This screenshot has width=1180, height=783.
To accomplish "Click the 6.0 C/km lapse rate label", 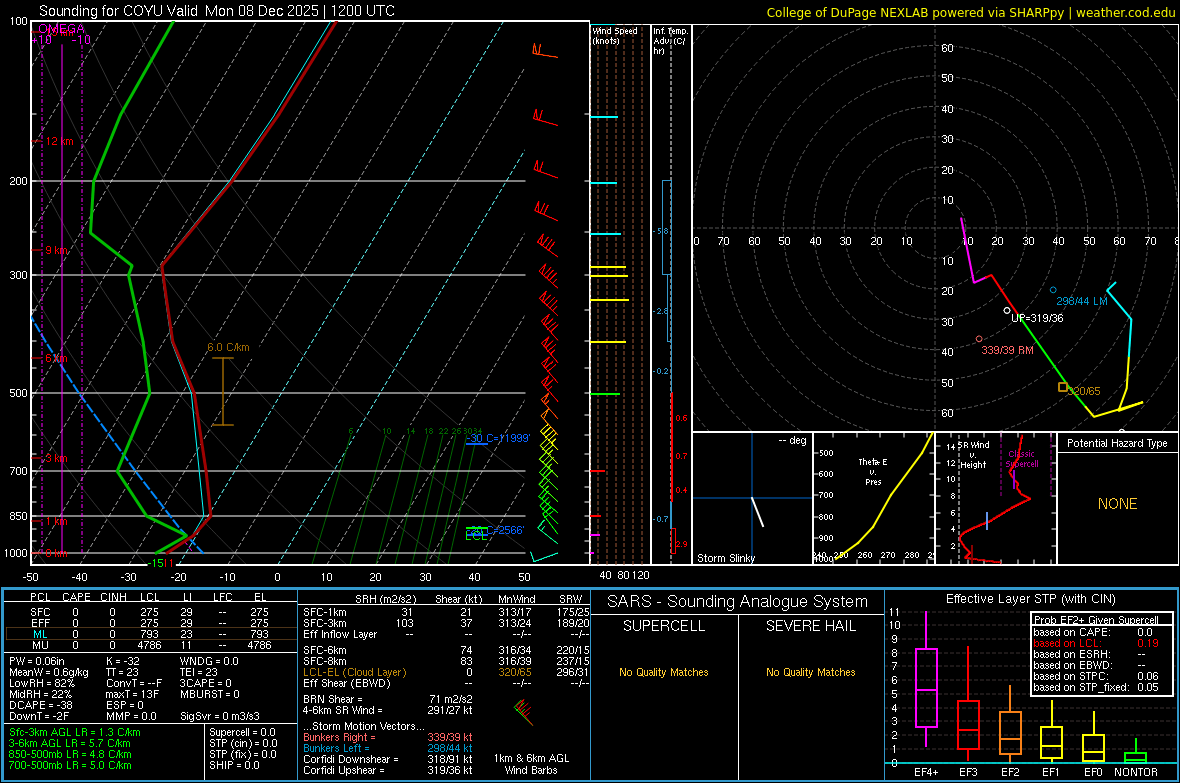I will (228, 347).
